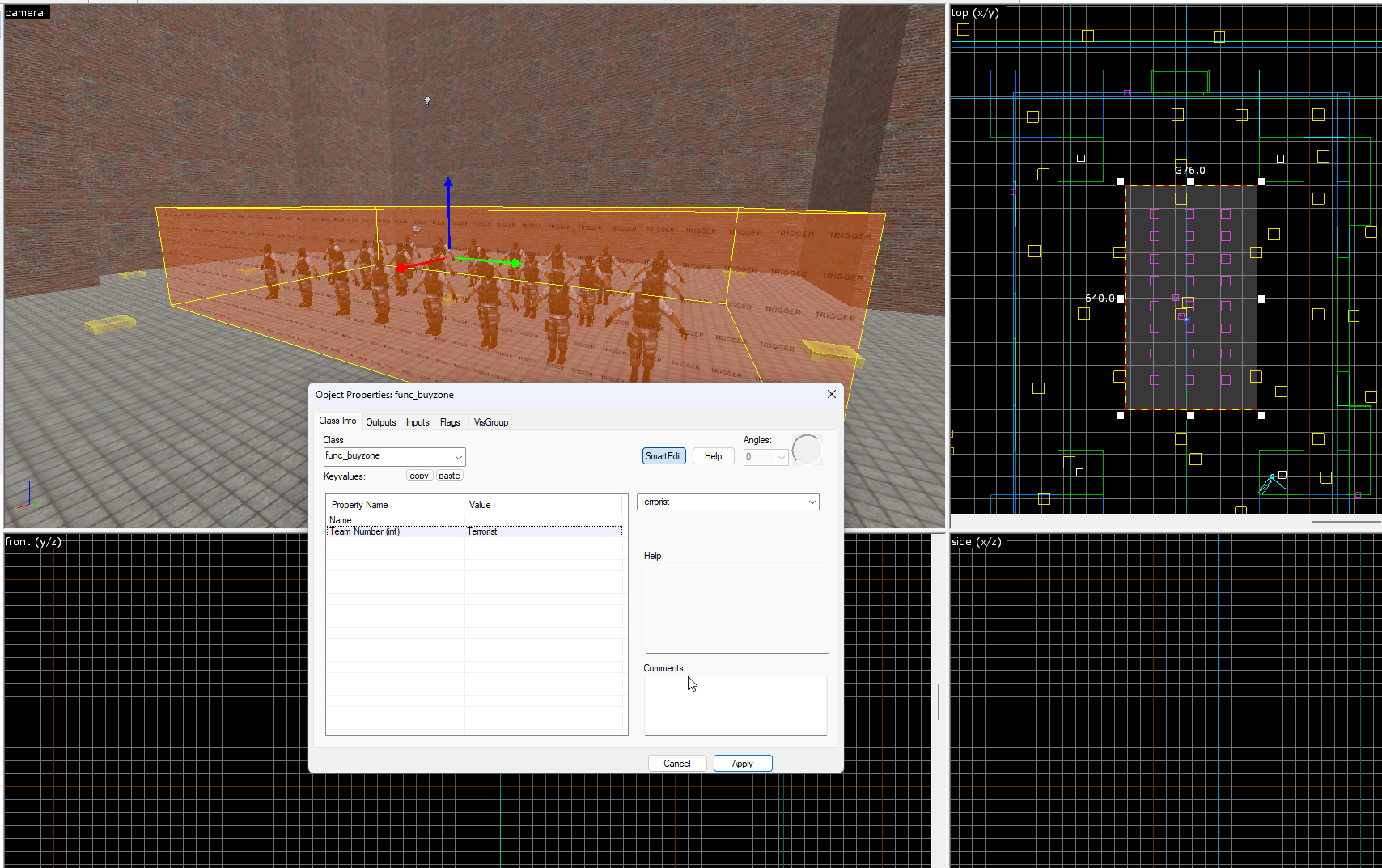Screen dimensions: 1382x868
Task: Show the Flags tab
Action: (x=450, y=422)
